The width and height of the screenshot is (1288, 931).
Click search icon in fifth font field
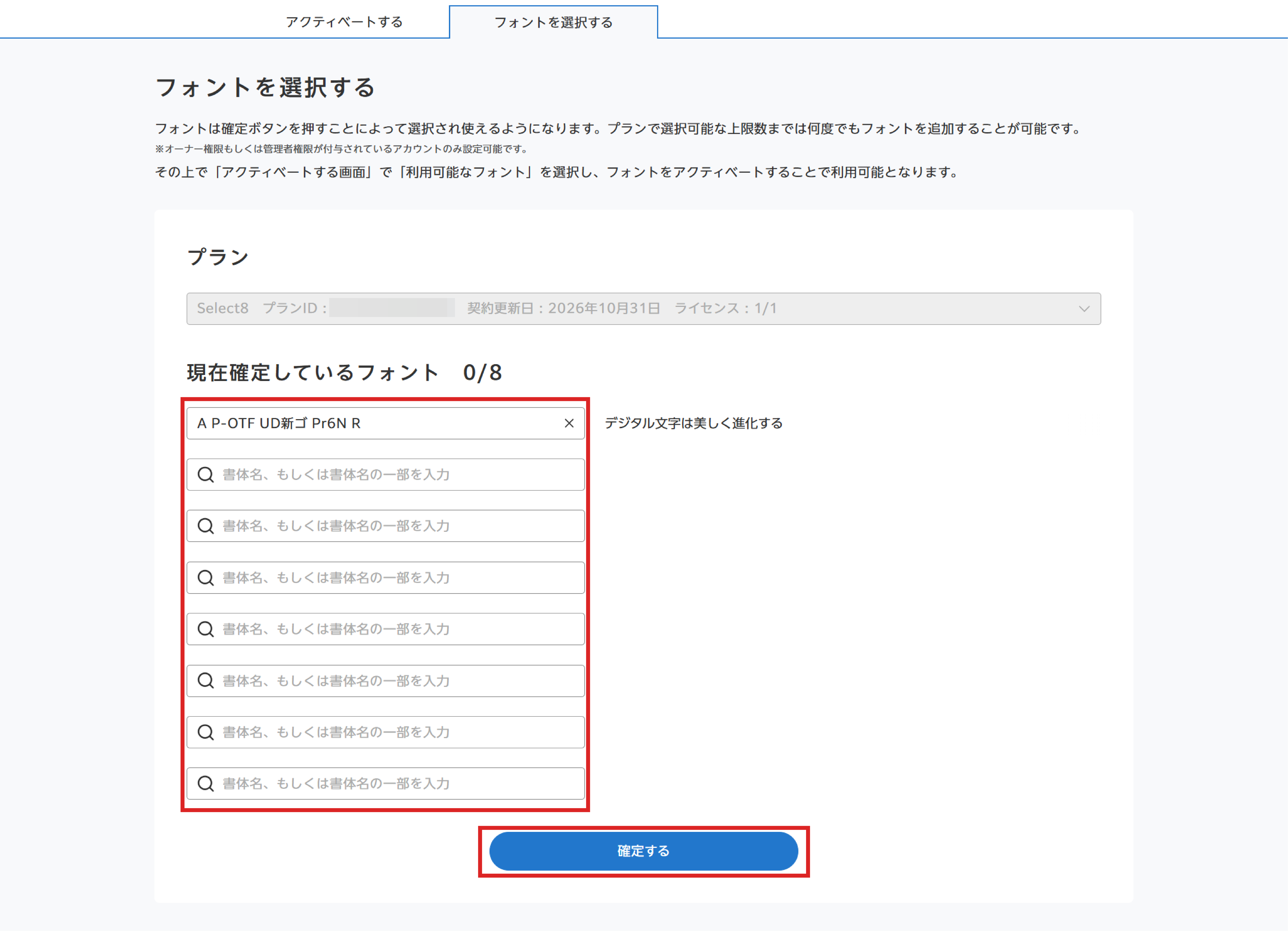pyautogui.click(x=206, y=629)
